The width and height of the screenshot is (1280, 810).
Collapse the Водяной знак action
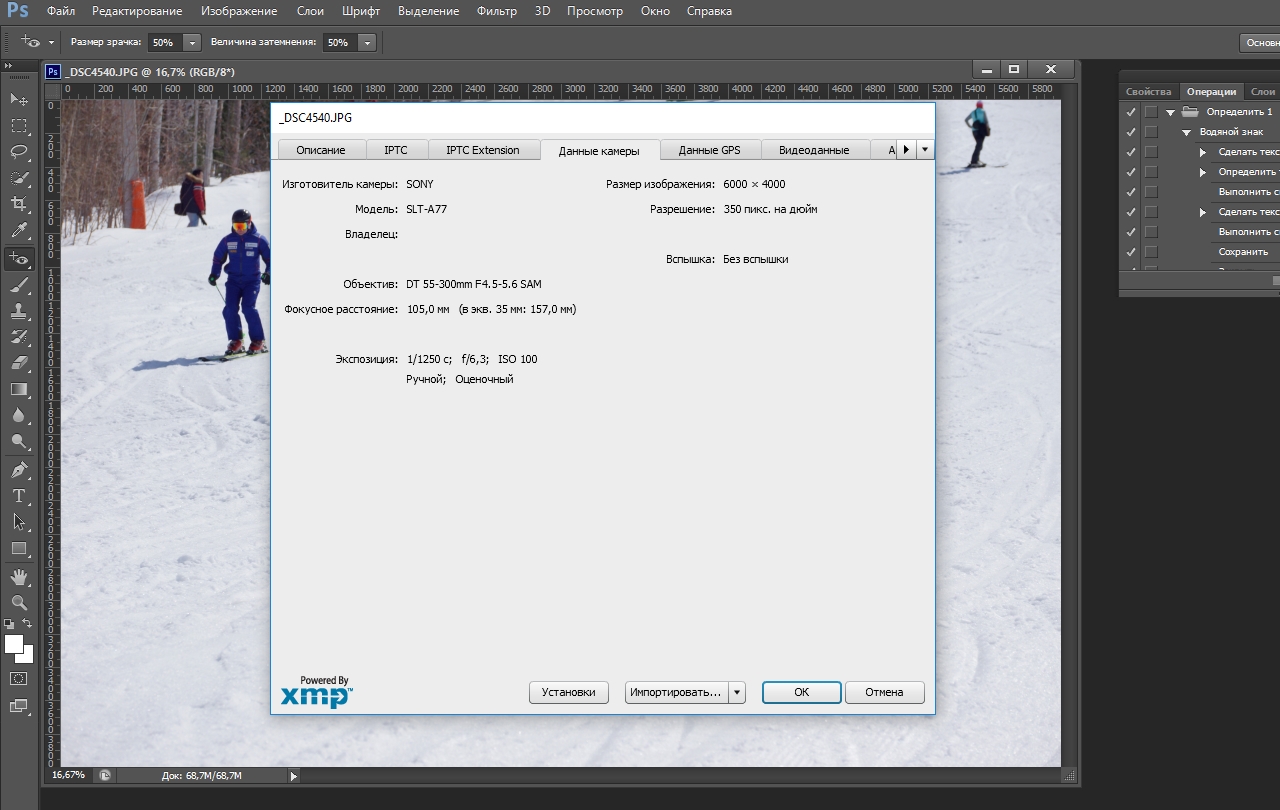click(x=1187, y=132)
